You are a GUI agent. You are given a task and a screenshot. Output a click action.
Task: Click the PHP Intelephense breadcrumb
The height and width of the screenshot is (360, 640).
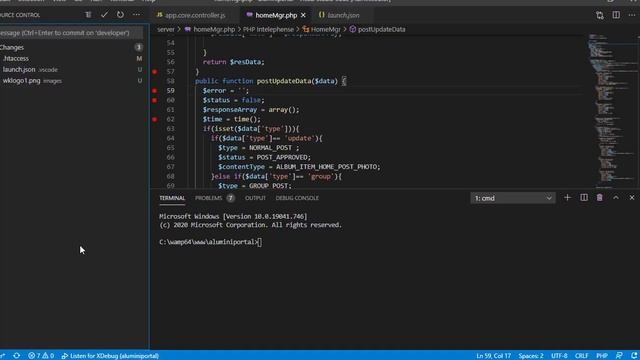click(x=268, y=29)
